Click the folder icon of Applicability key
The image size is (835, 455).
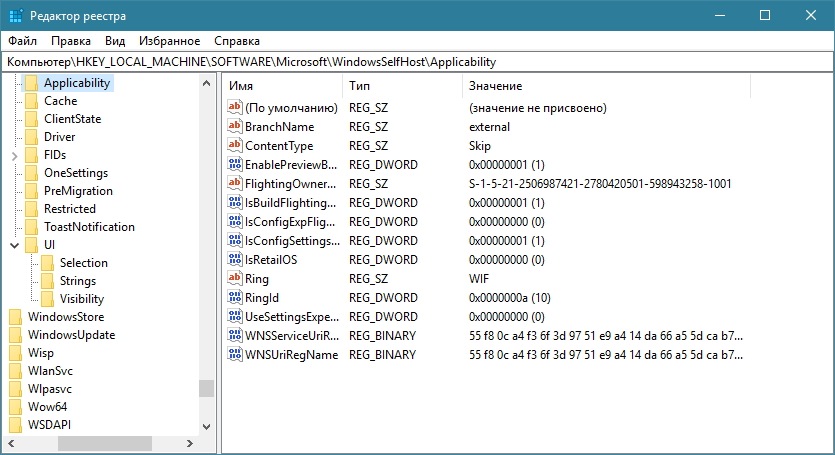31,83
